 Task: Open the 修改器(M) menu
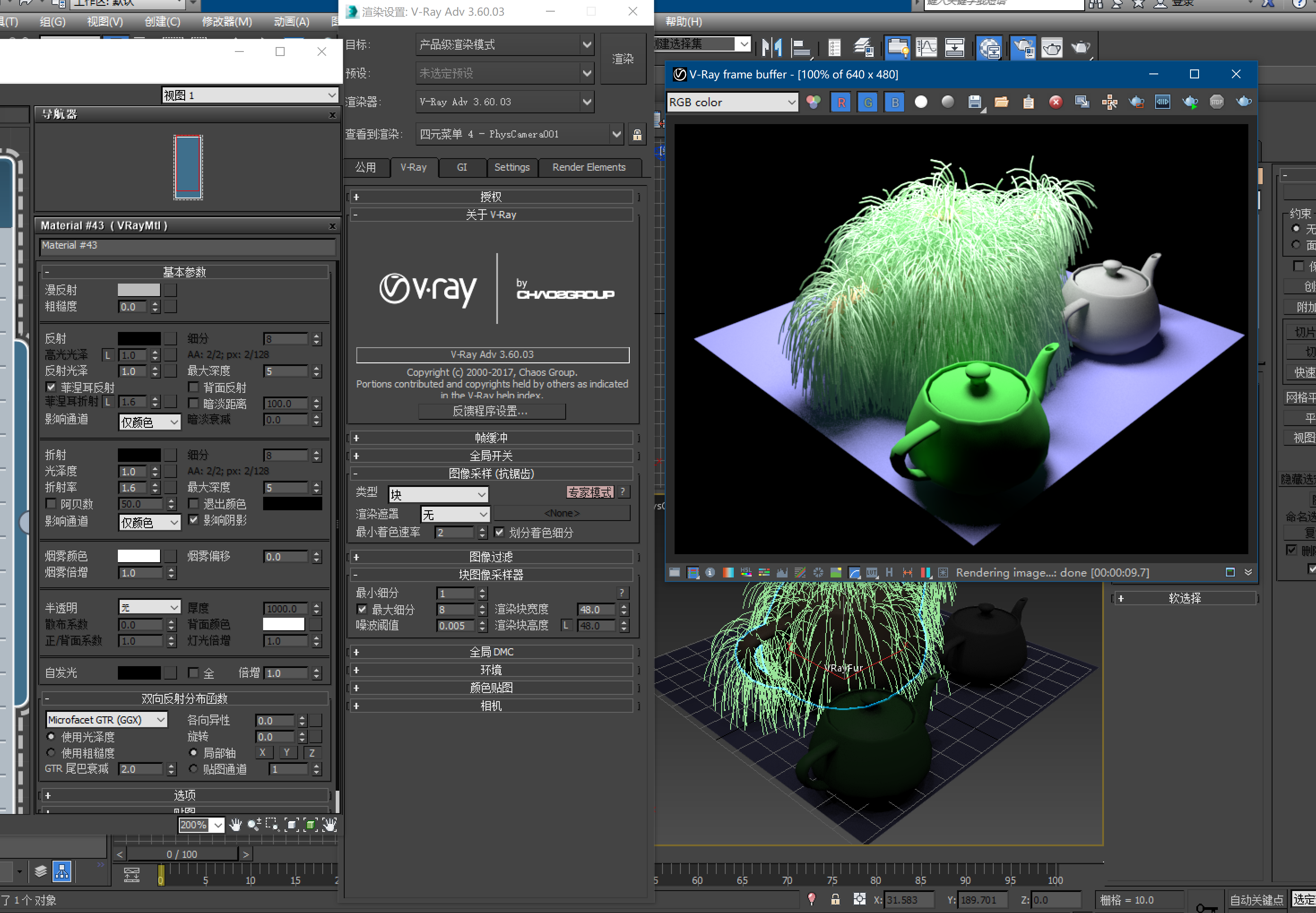pos(227,22)
